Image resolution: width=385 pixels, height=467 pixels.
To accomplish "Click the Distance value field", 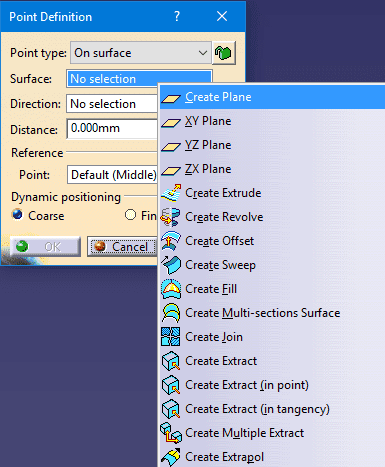I will tap(112, 128).
